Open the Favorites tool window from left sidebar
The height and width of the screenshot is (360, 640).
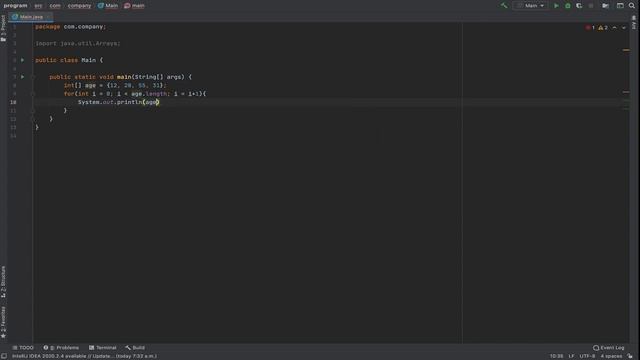(x=3, y=322)
